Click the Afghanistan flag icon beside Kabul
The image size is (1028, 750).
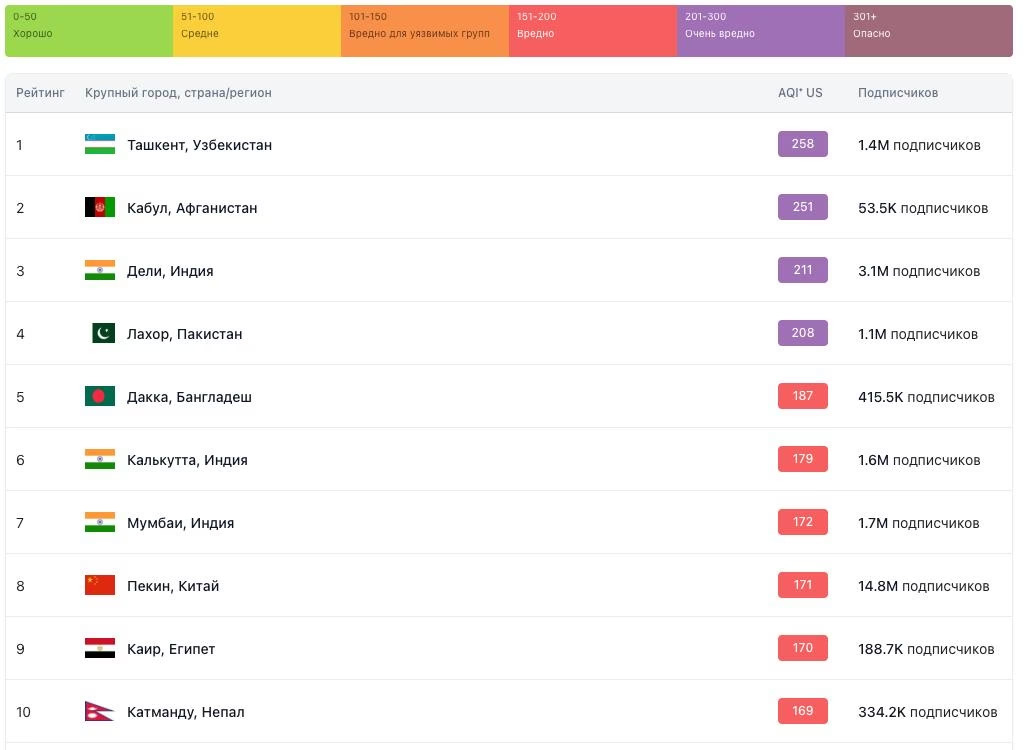pyautogui.click(x=100, y=207)
